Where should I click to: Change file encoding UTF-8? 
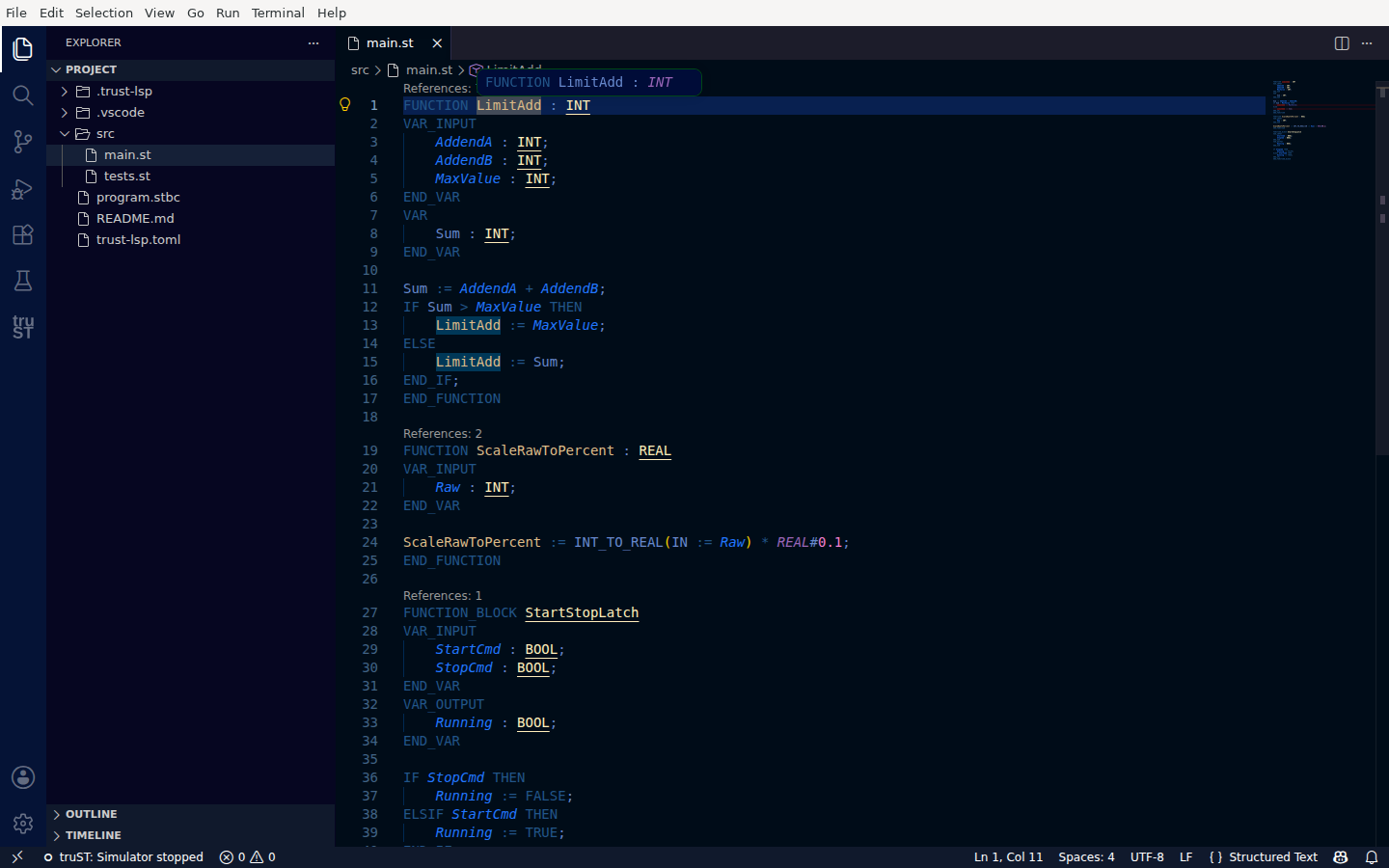click(x=1147, y=856)
